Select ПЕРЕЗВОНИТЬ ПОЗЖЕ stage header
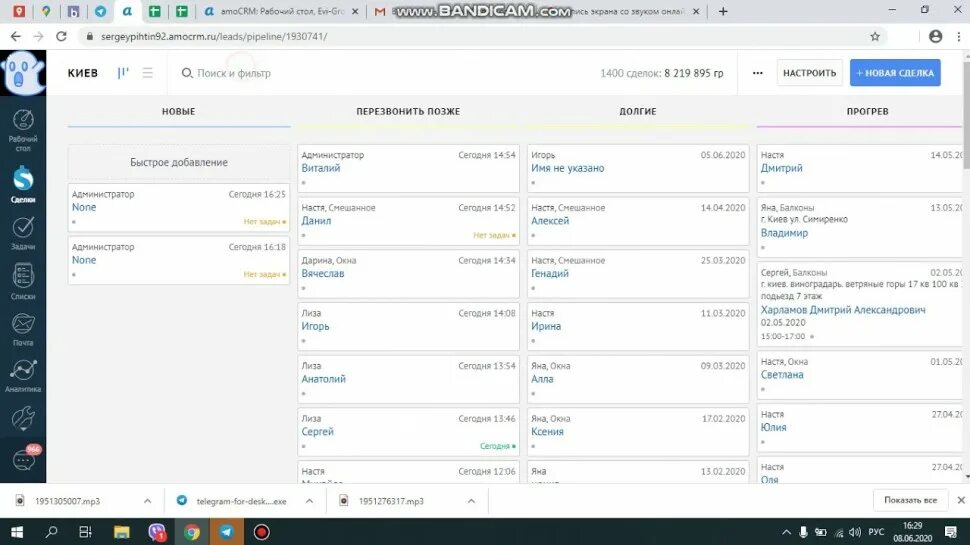 [408, 111]
